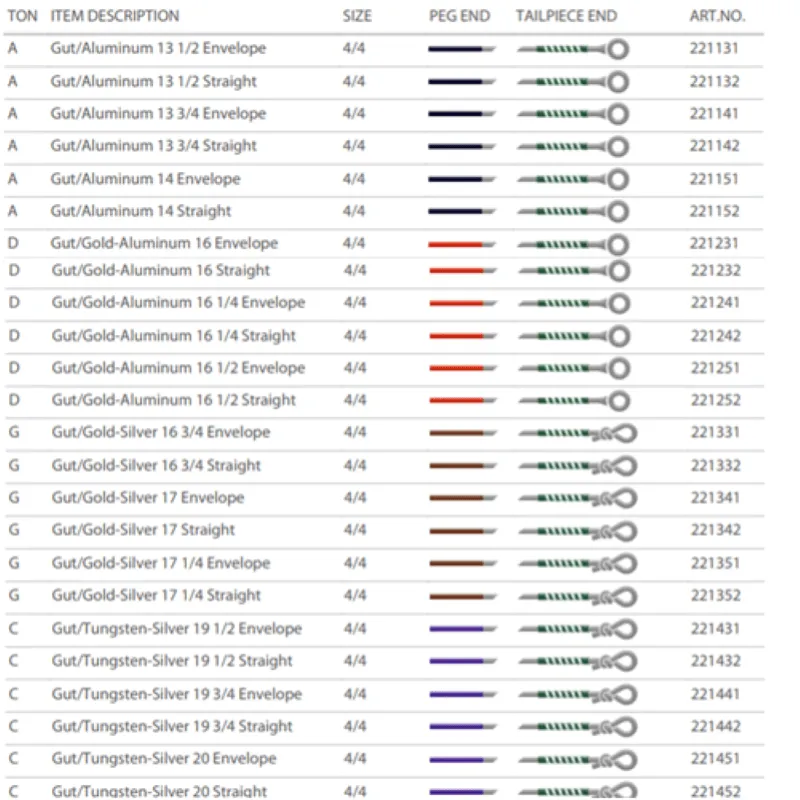Click knotted tailpiece icon in row 221342
The image size is (800, 800).
[577, 530]
